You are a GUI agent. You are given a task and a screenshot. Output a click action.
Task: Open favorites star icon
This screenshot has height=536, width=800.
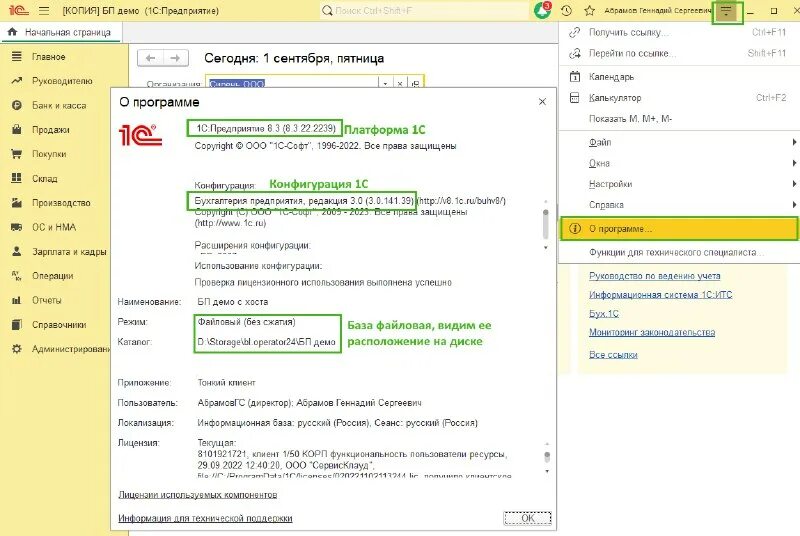pos(589,10)
